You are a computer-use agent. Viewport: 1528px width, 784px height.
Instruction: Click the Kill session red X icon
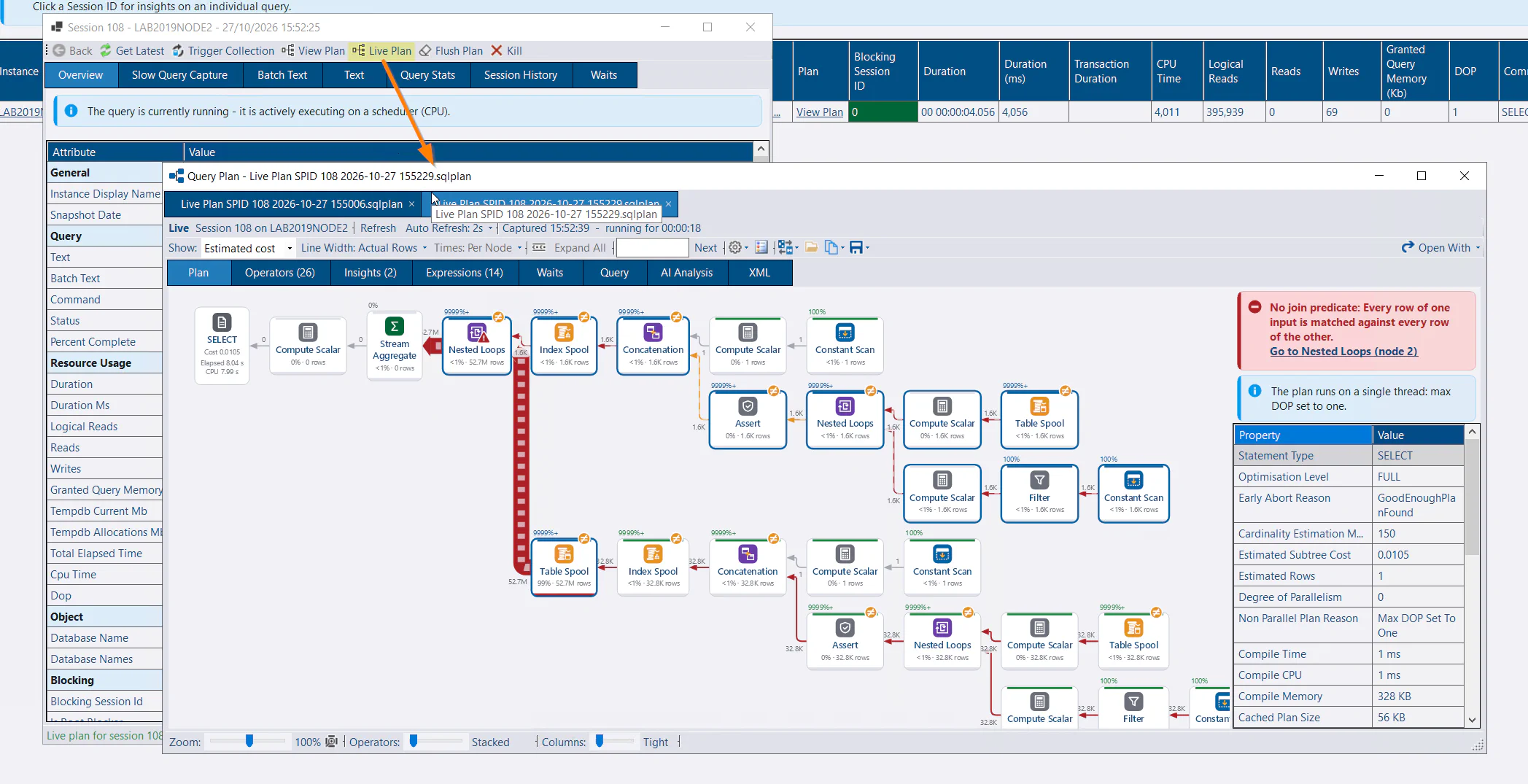(x=497, y=50)
